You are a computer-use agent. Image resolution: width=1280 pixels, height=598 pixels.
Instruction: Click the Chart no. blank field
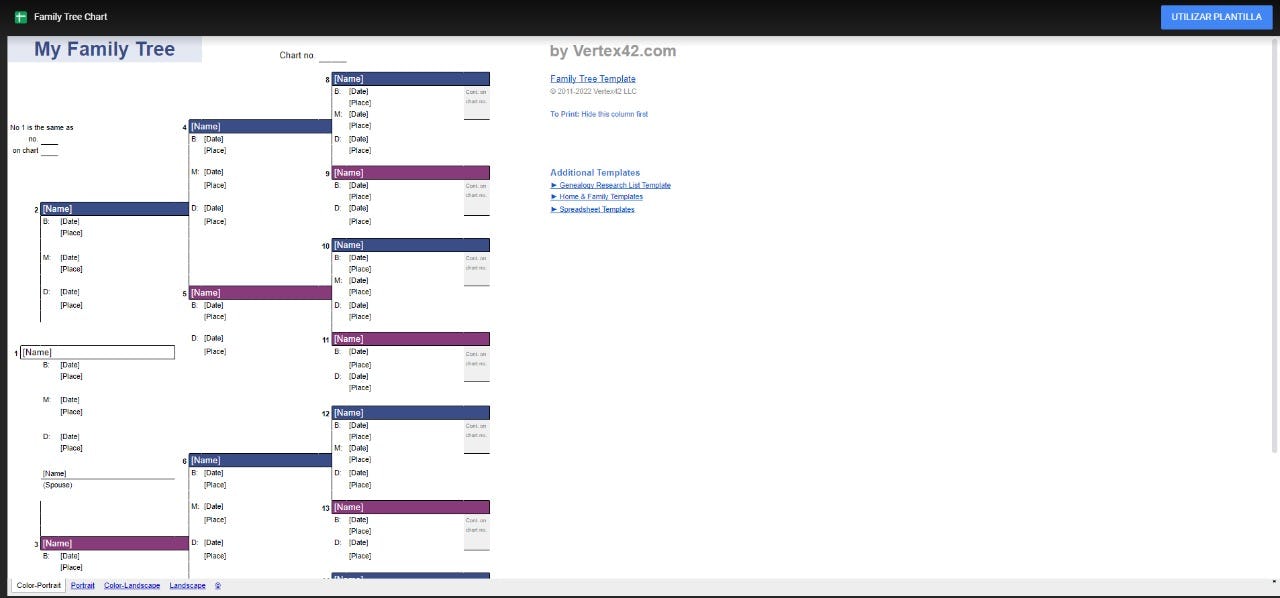[332, 56]
